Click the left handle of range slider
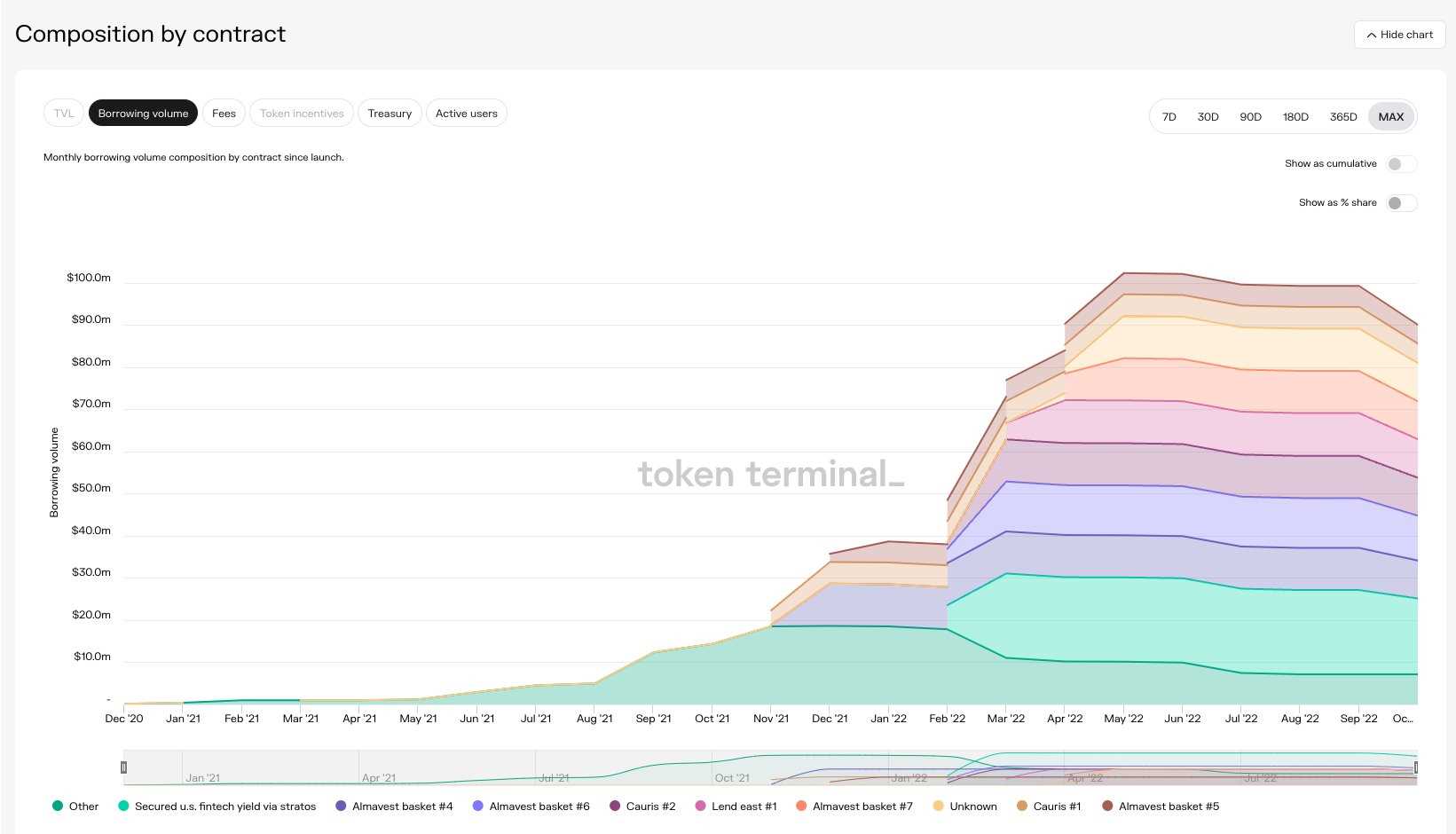The width and height of the screenshot is (1456, 834). (124, 767)
